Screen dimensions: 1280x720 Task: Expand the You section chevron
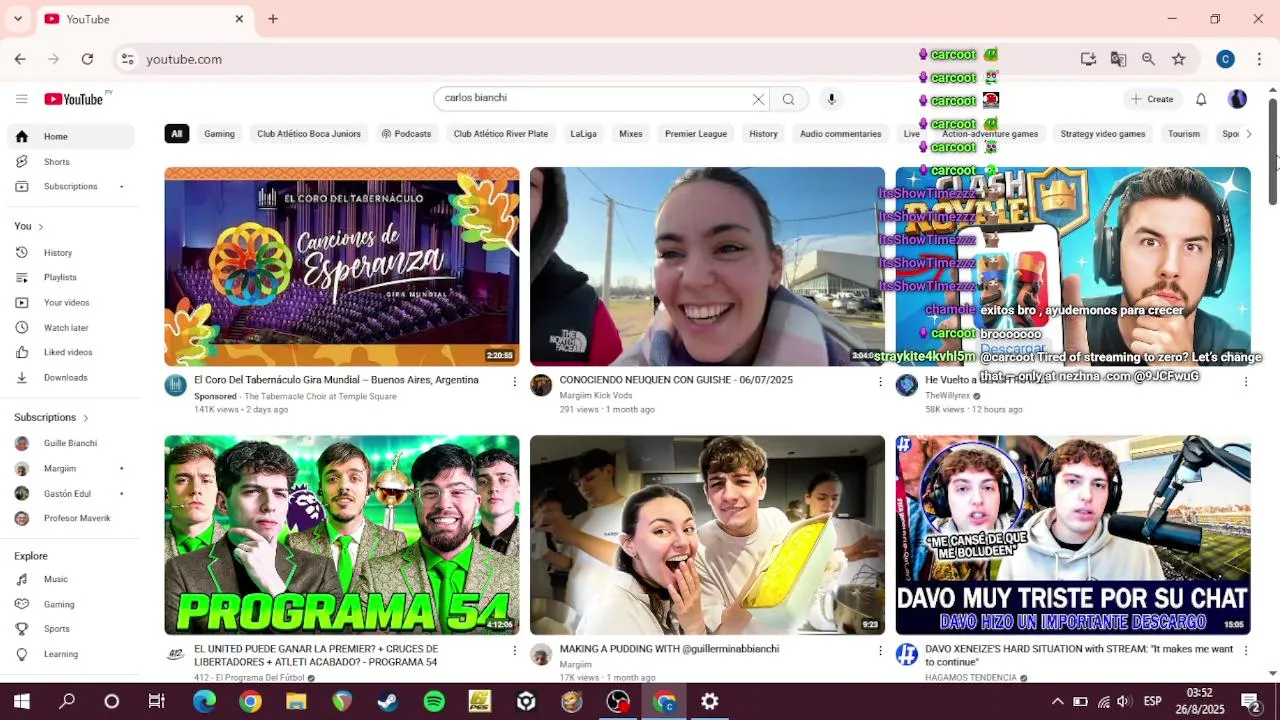tap(40, 227)
